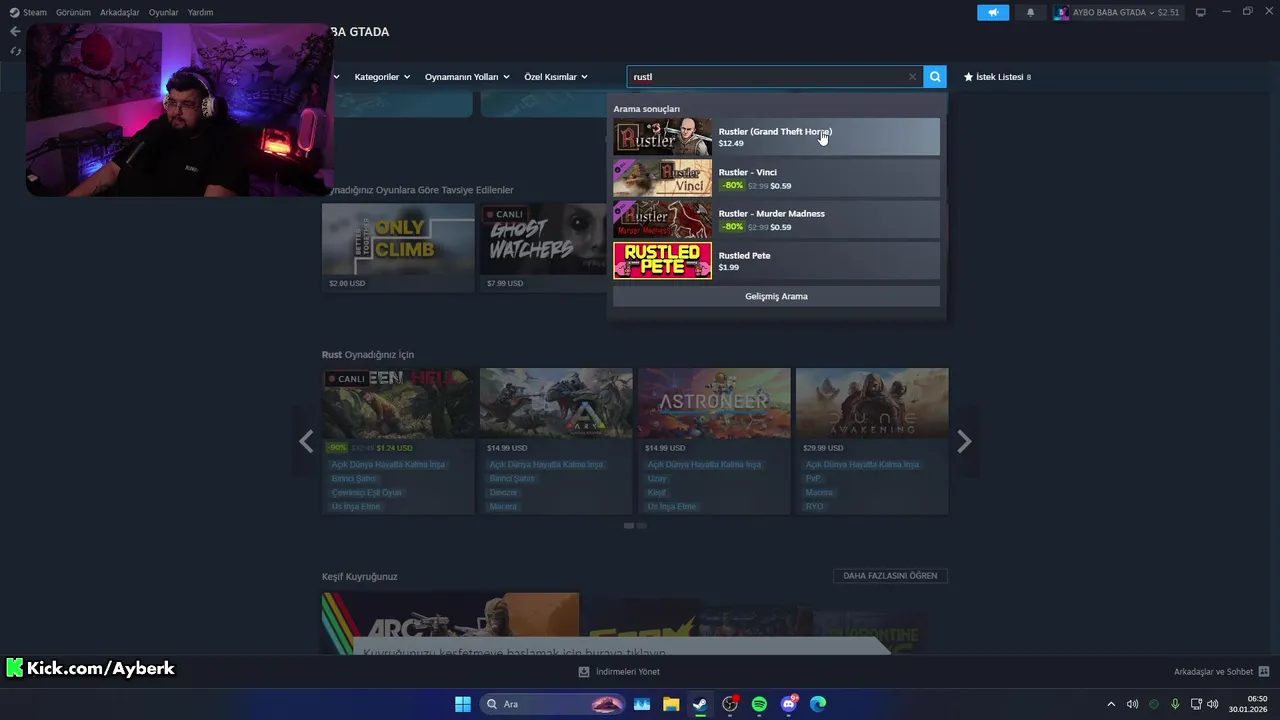Show next Rust recommendations with right arrow

tap(964, 441)
